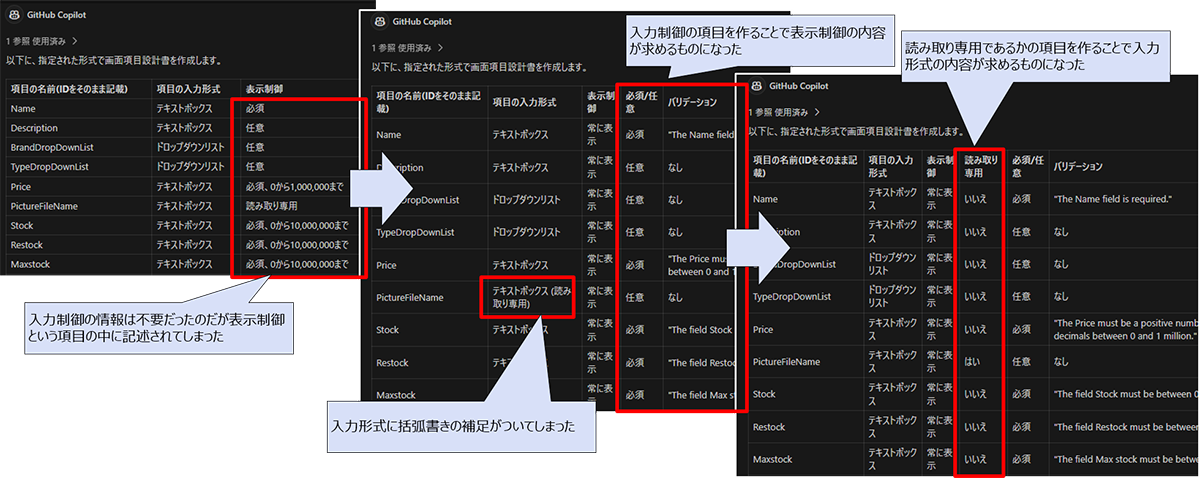1200x478 pixels.
Task: Click 'TypeDropDownList' in the middle panel table
Action: (415, 232)
